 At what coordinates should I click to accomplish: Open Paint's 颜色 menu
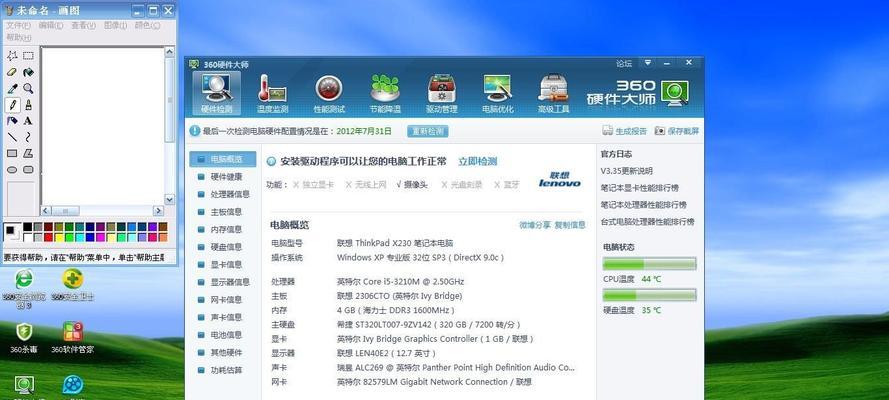(147, 25)
